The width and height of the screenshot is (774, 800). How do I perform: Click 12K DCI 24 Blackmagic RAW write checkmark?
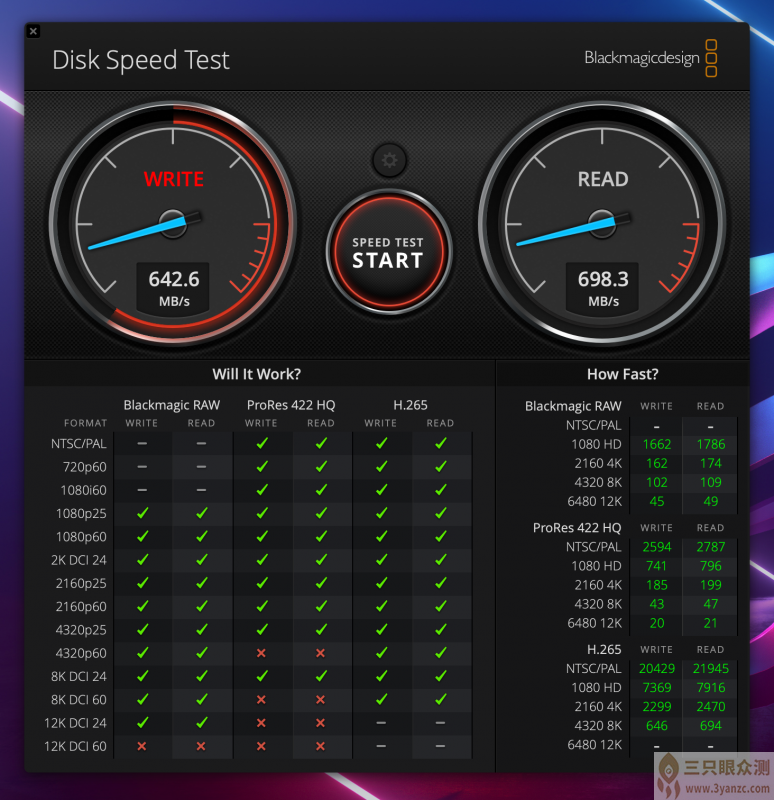click(x=142, y=722)
